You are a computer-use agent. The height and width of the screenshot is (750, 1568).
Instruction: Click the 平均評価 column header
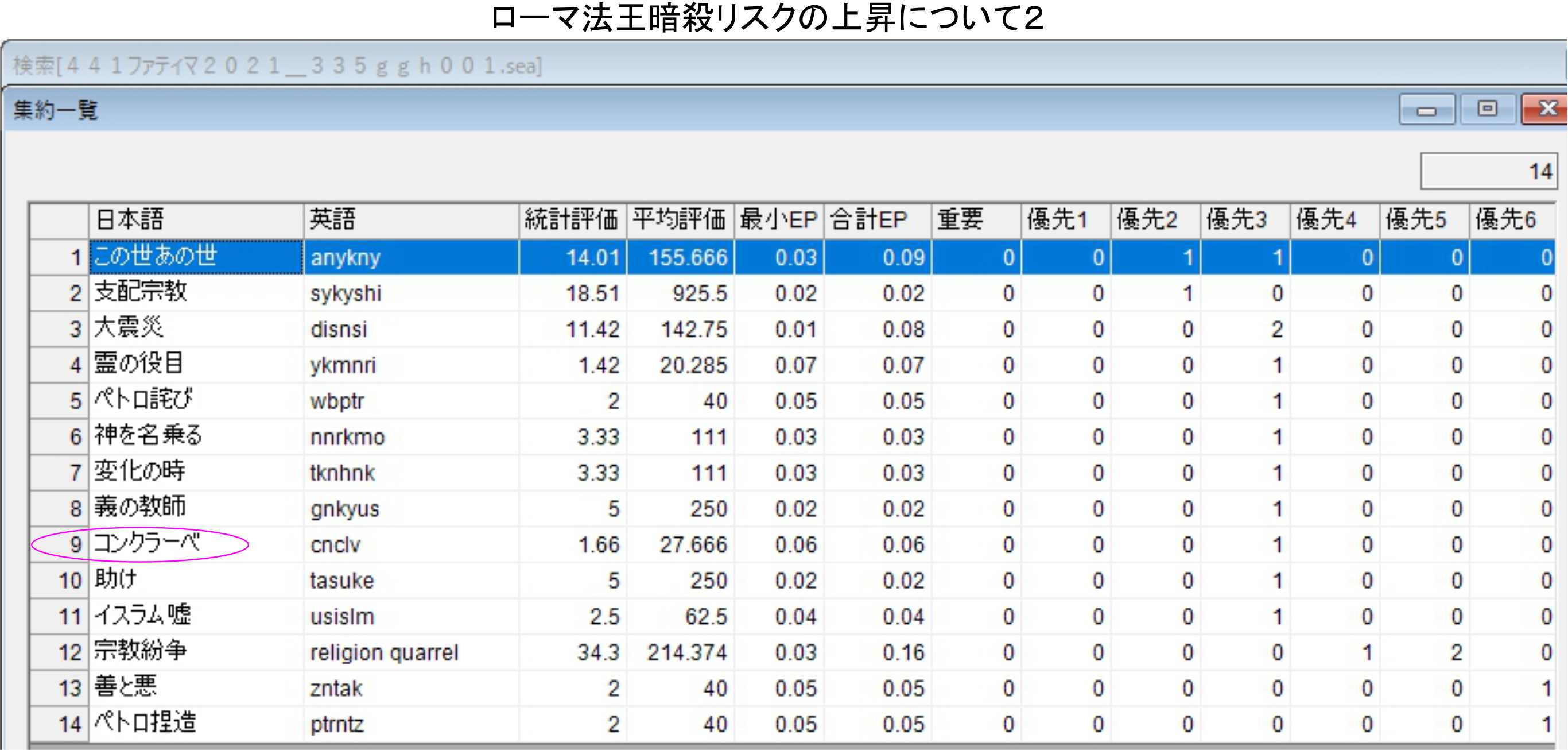tap(680, 219)
